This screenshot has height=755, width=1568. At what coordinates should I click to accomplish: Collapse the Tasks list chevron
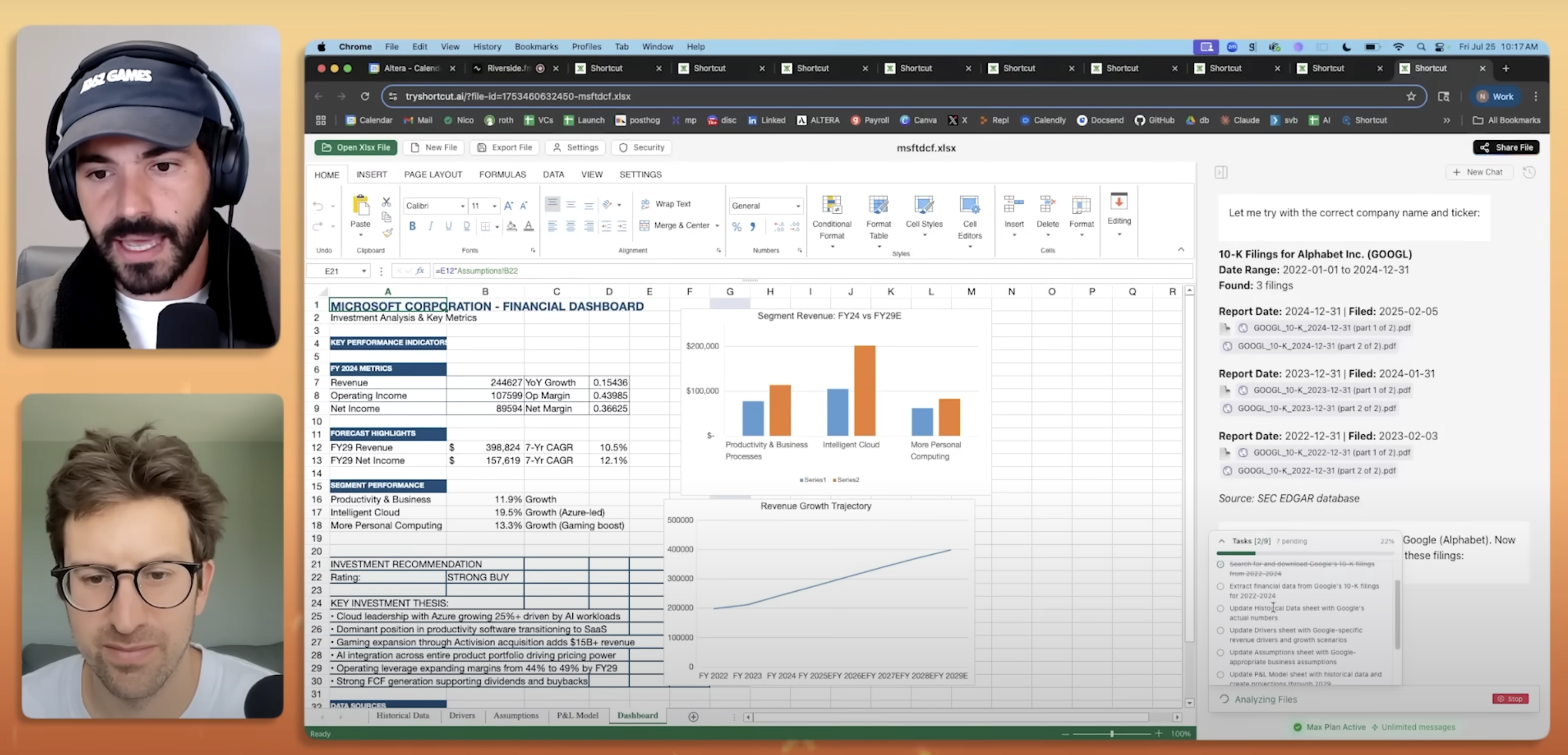point(1222,541)
